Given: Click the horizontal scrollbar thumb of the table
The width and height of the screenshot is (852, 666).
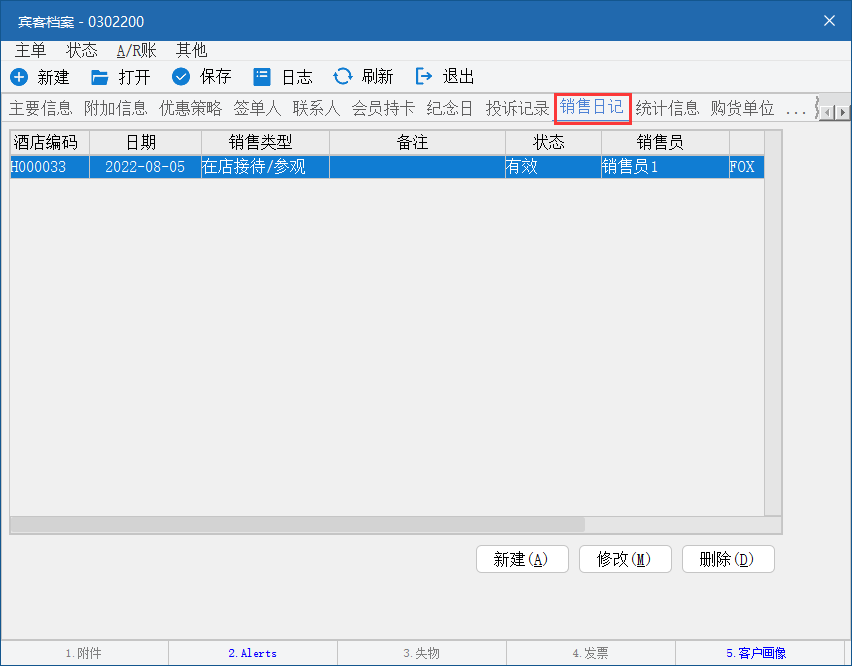Looking at the screenshot, I should coord(298,525).
